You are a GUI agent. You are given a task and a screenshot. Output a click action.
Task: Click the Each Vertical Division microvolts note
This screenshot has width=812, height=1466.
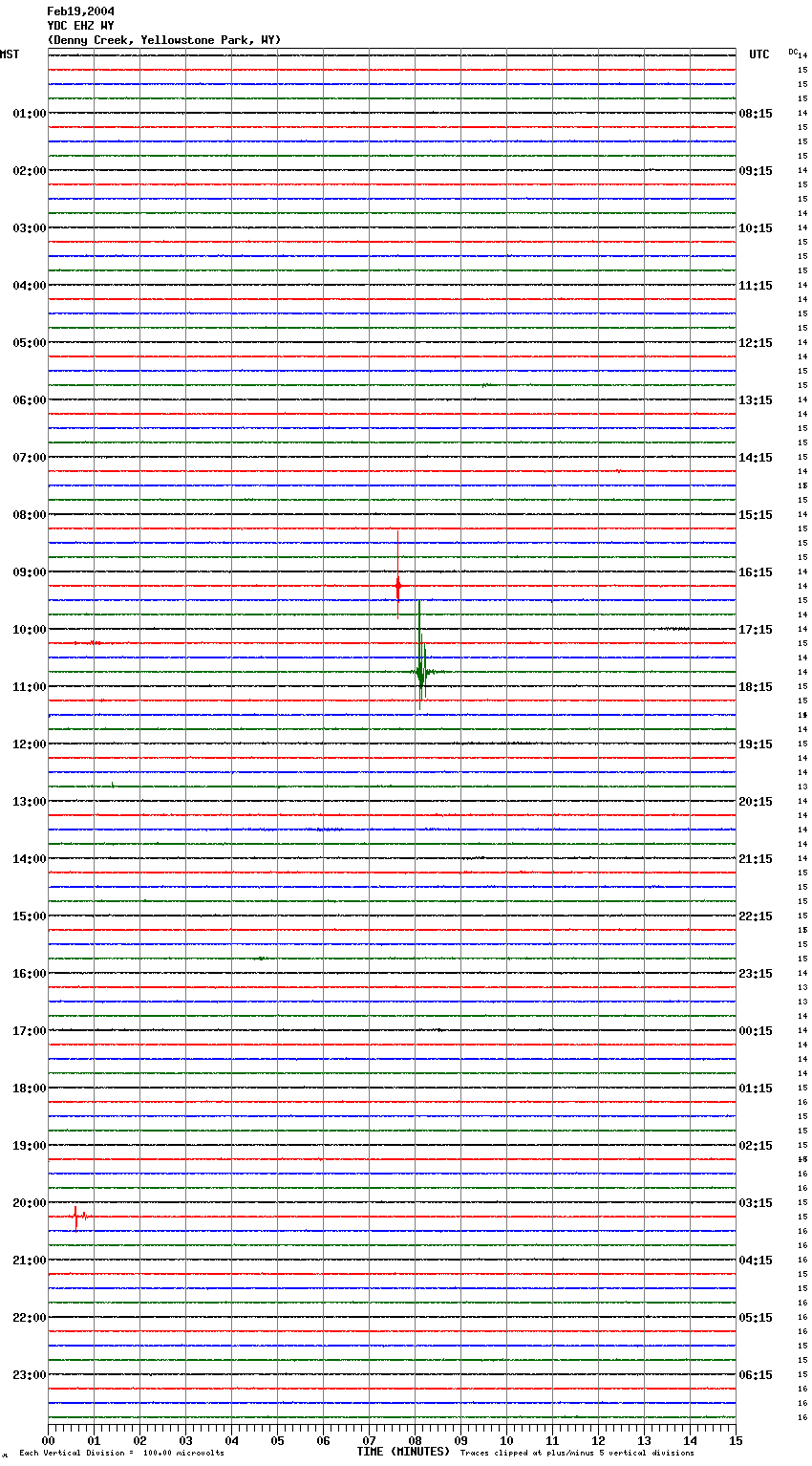click(121, 1453)
